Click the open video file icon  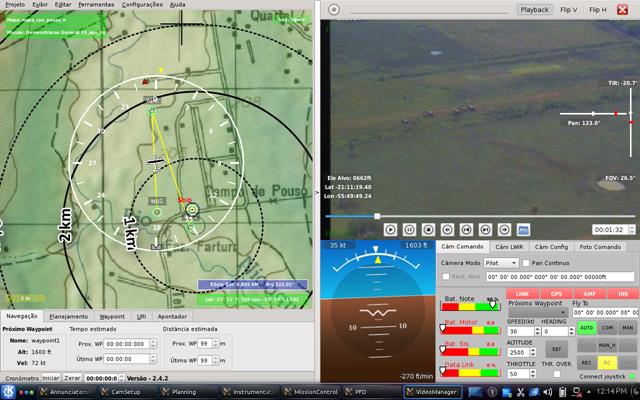tap(523, 229)
